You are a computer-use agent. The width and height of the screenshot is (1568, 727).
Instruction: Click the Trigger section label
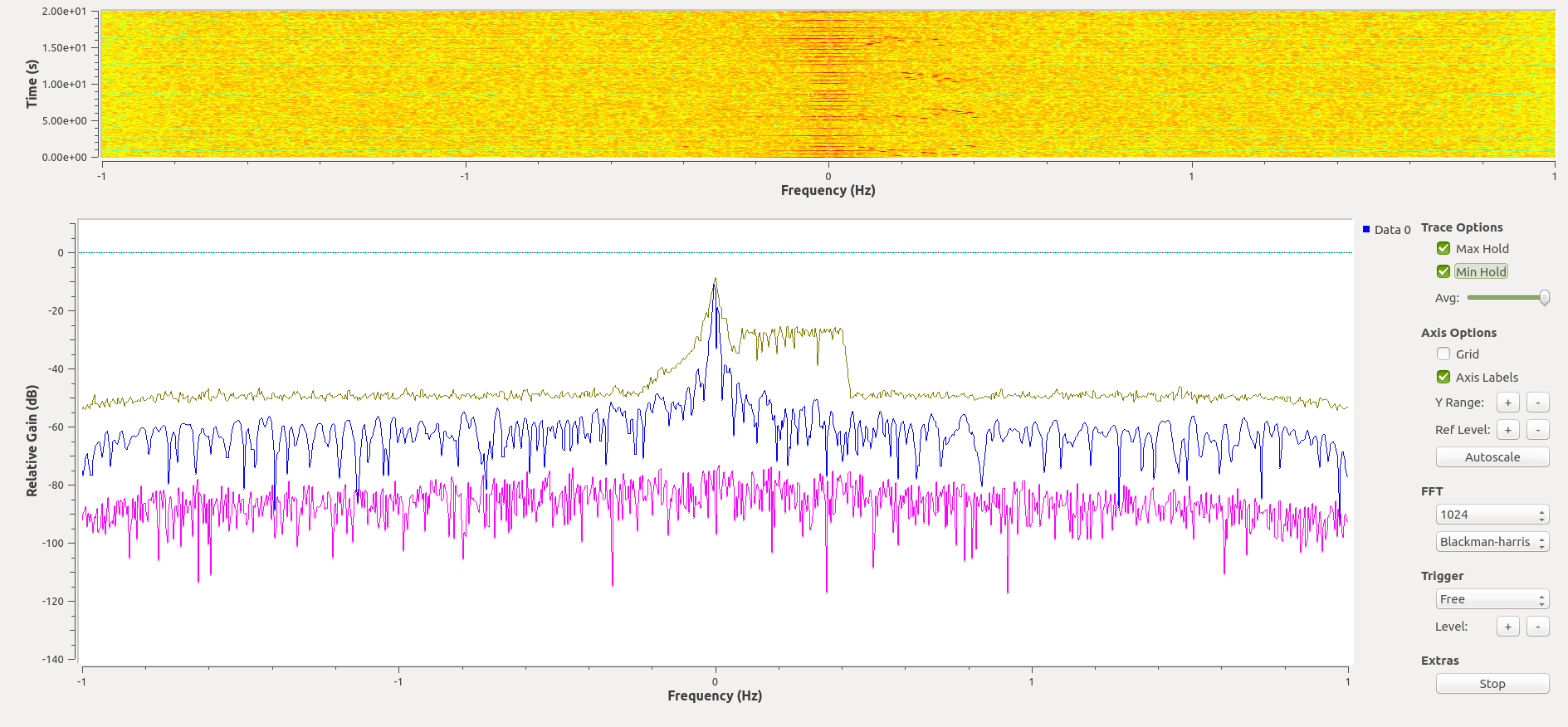[x=1442, y=576]
